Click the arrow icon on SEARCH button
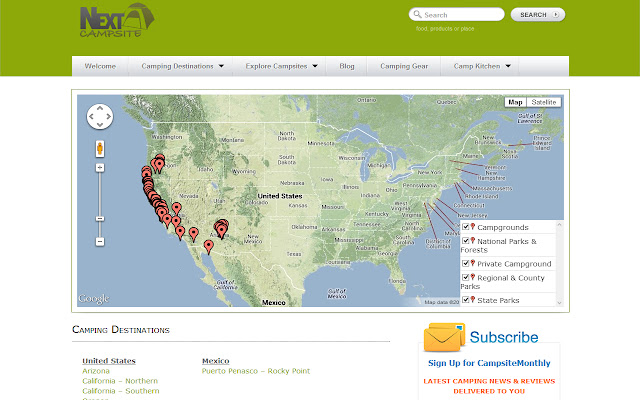This screenshot has height=400, width=640. [556, 15]
